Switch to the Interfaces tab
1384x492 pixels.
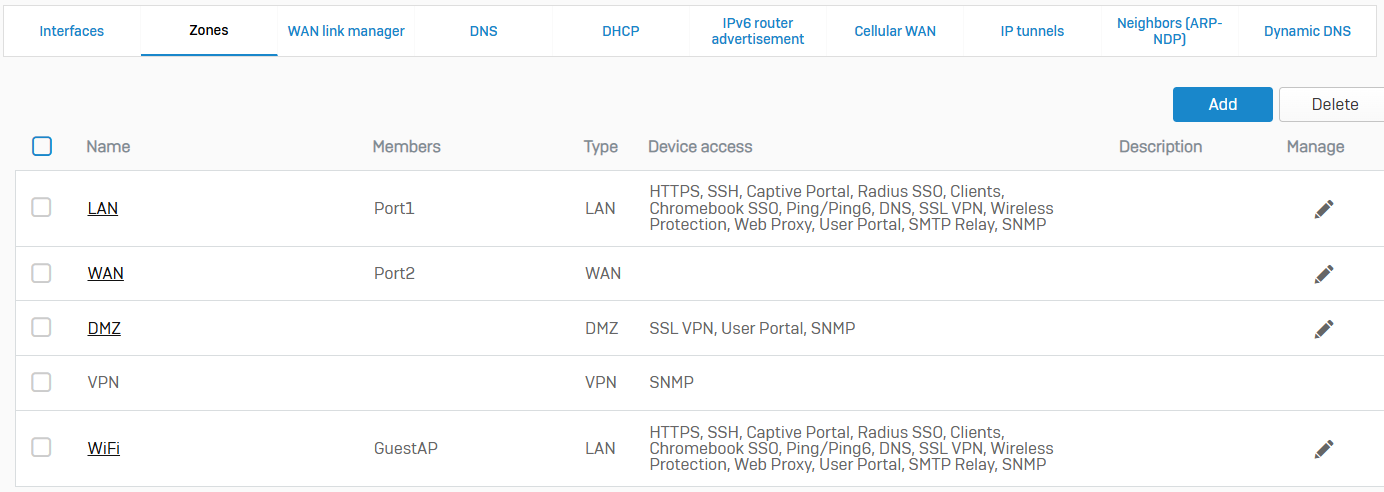[72, 31]
